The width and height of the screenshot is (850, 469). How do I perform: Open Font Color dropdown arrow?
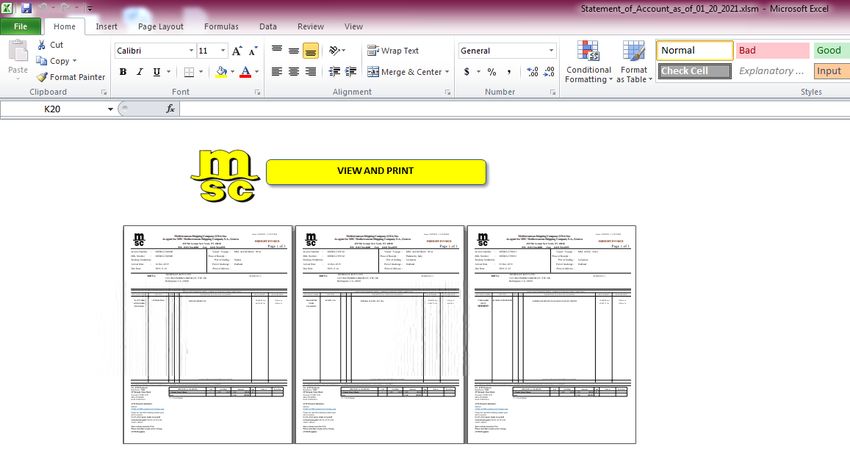click(256, 72)
